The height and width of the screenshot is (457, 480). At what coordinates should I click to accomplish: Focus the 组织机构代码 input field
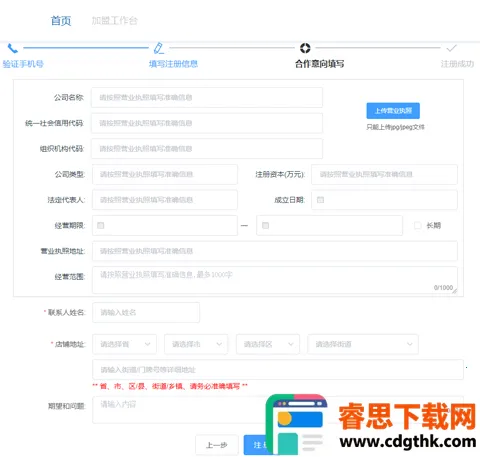tap(207, 149)
